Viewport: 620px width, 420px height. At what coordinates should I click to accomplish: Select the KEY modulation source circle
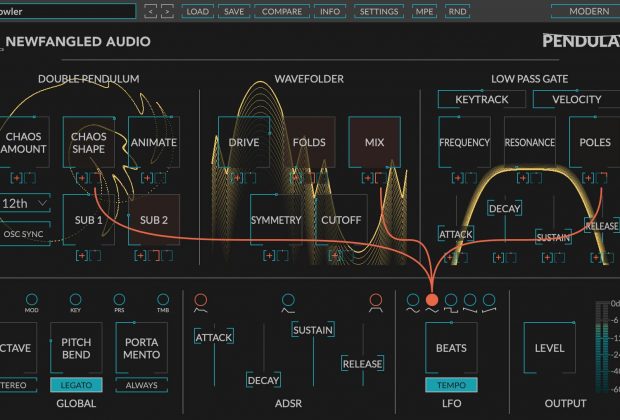click(x=75, y=299)
